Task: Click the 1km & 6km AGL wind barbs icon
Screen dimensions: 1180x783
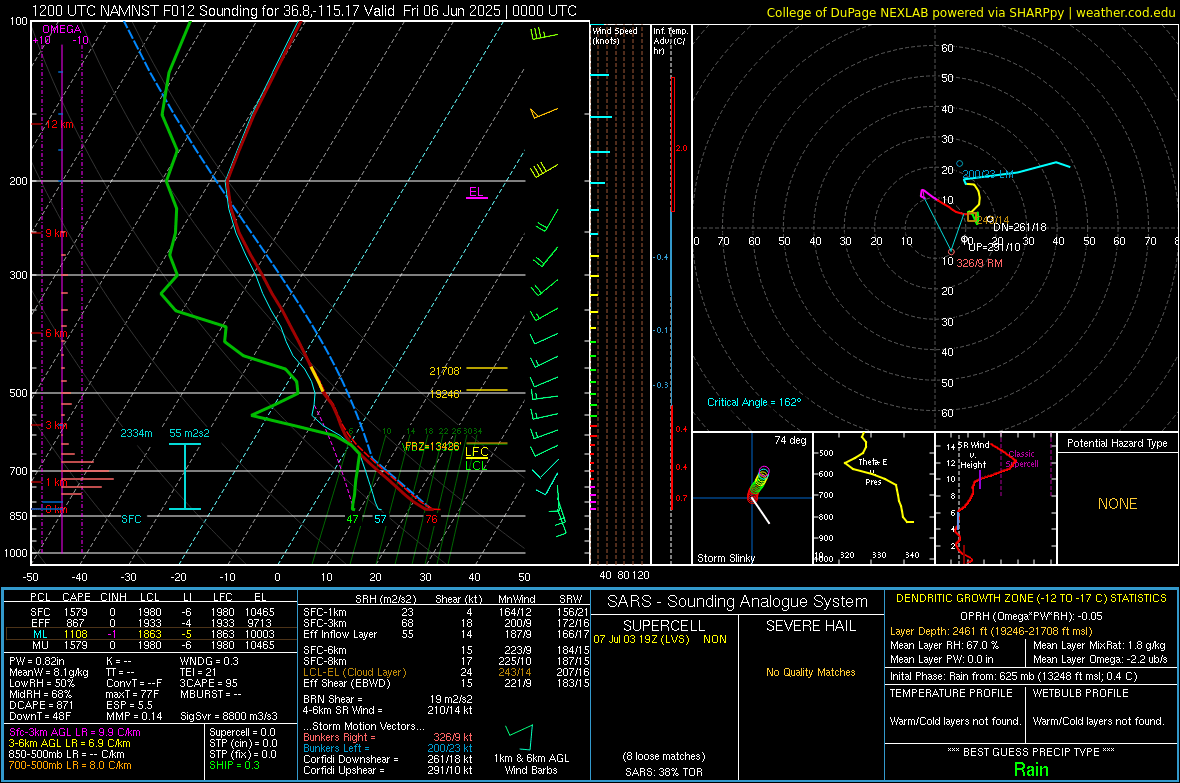Action: click(x=519, y=736)
